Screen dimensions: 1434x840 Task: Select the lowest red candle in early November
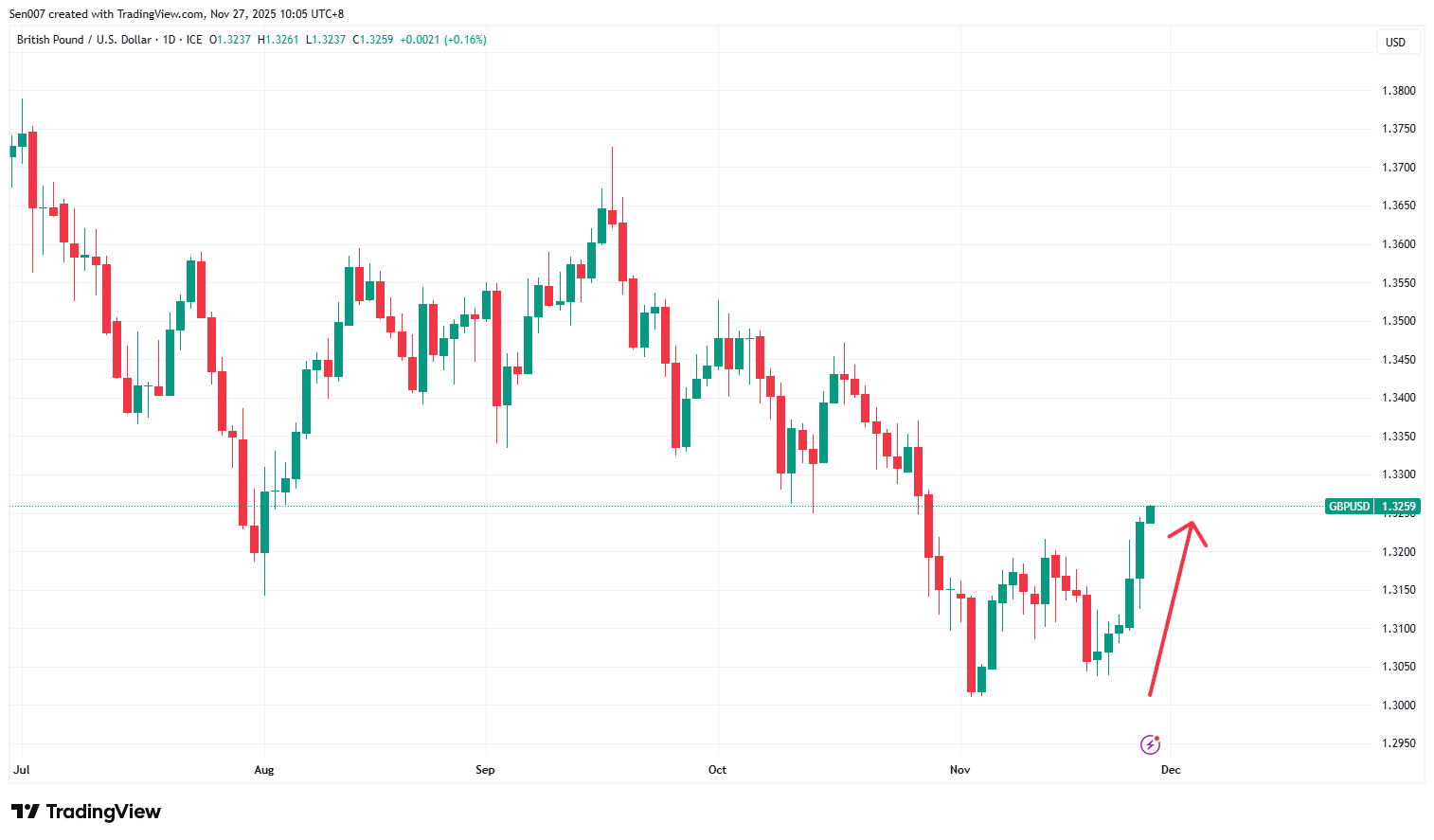point(974,644)
